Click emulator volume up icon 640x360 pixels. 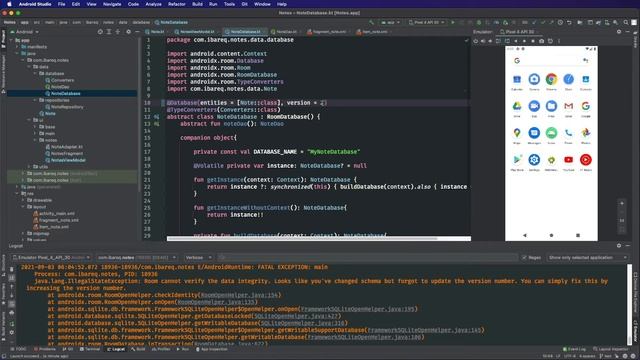coord(483,41)
